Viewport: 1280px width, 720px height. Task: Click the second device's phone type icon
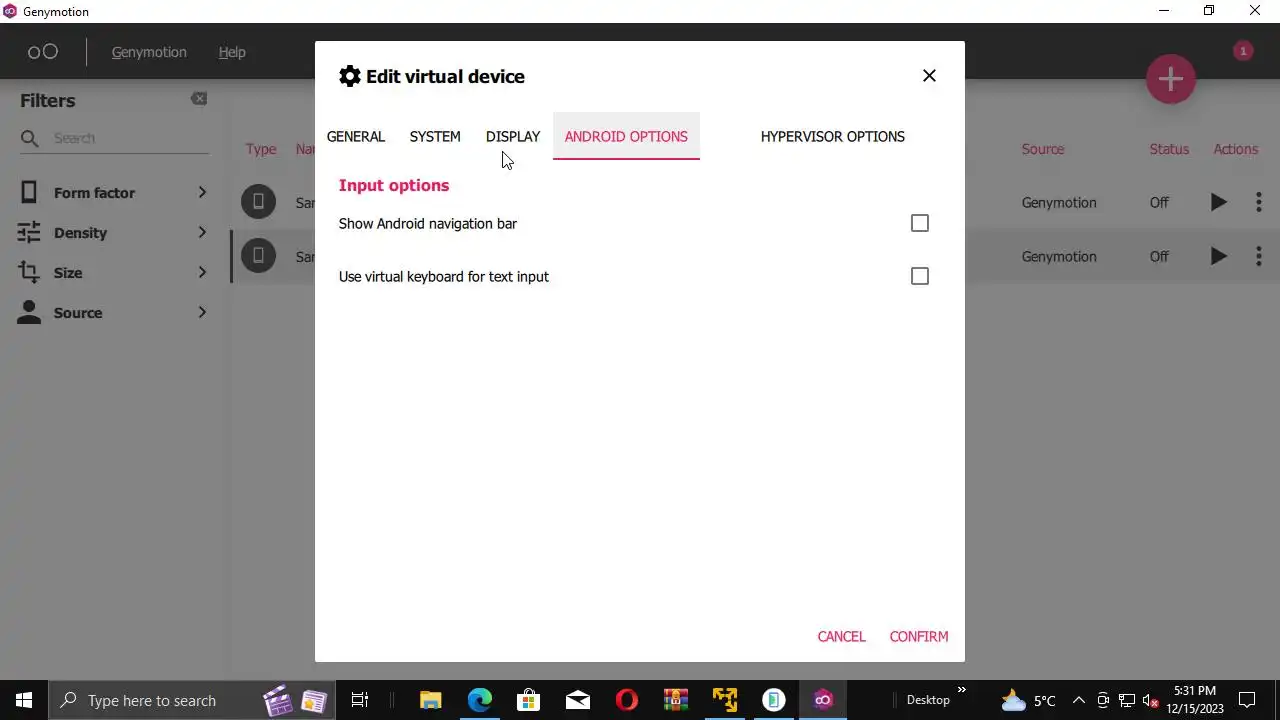coord(258,256)
